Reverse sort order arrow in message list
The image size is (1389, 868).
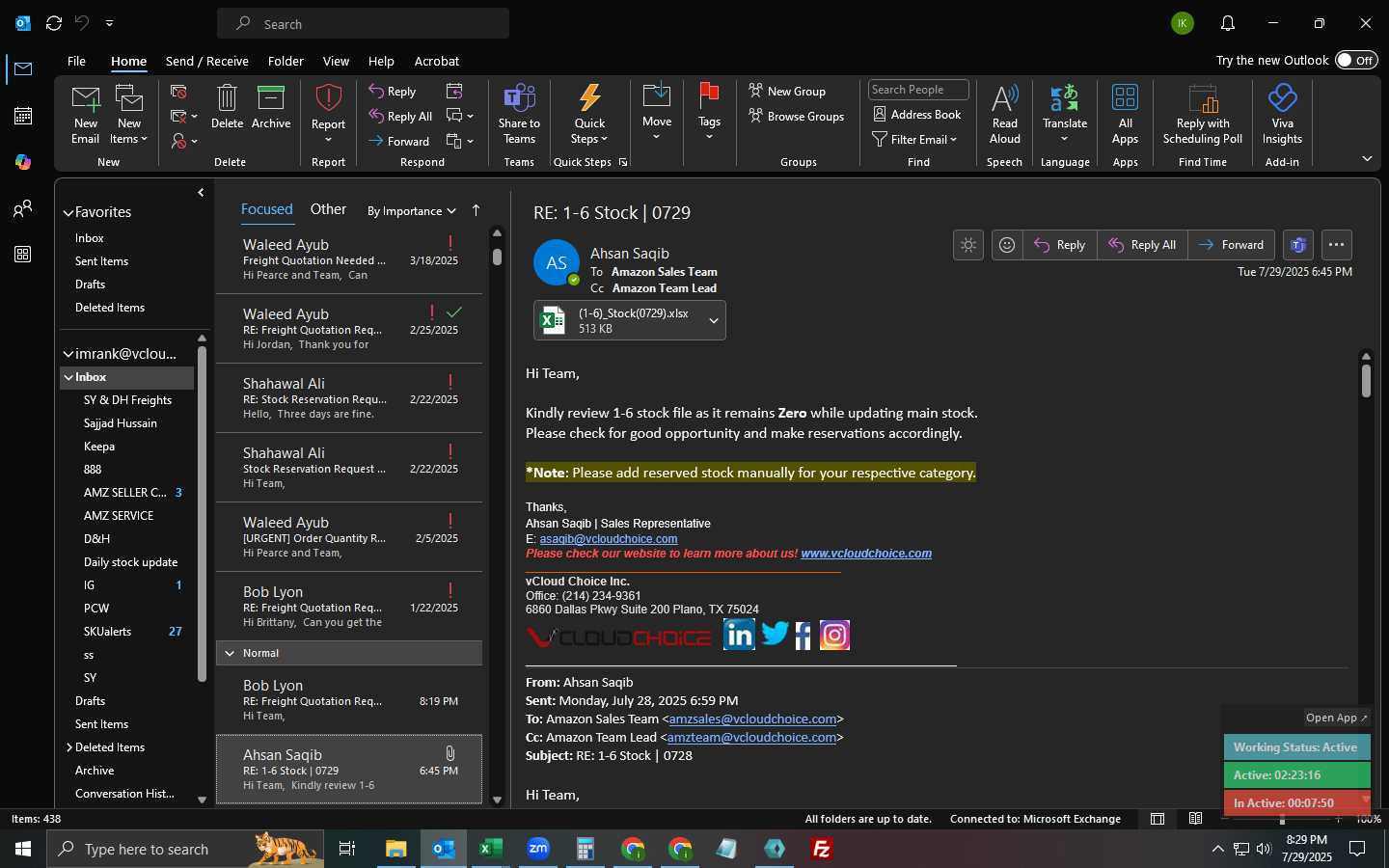[x=476, y=210]
